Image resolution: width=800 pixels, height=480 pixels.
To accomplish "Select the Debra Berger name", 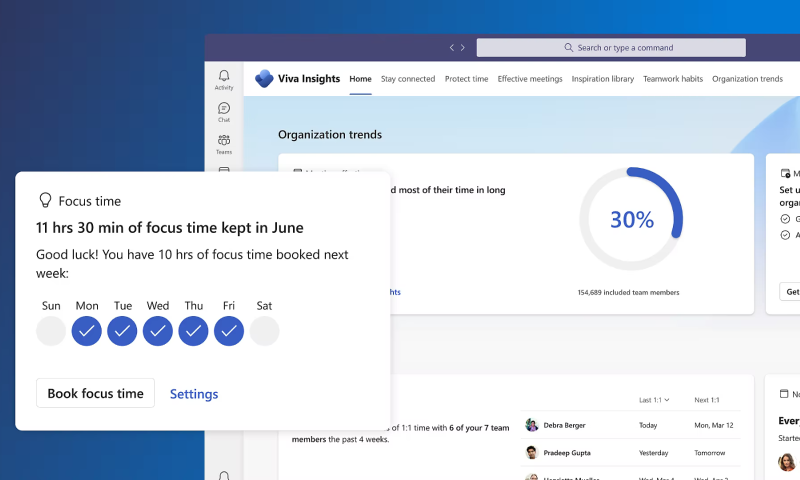I will 564,425.
